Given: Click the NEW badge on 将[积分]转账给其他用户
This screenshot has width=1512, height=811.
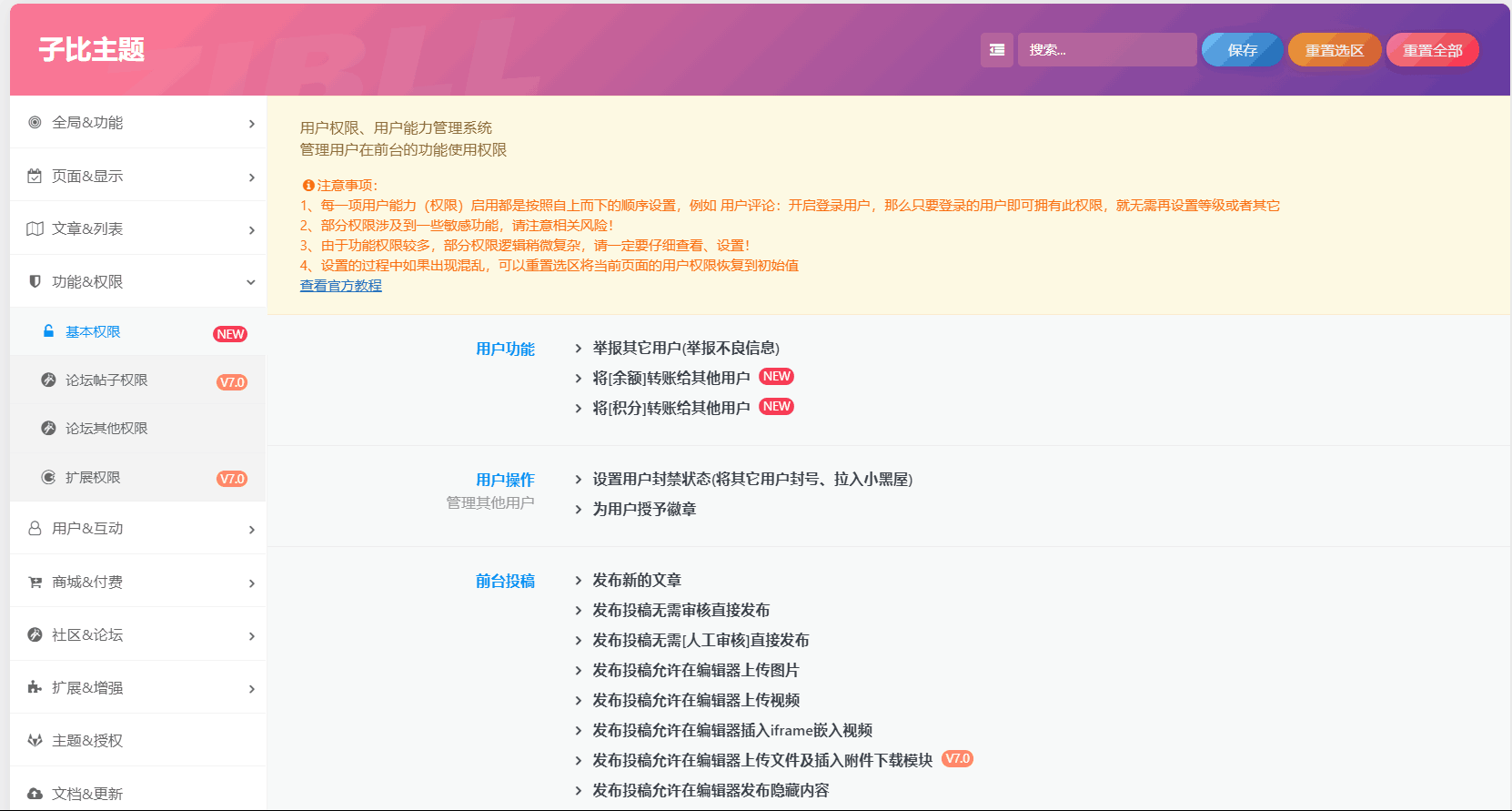Looking at the screenshot, I should pyautogui.click(x=777, y=406).
